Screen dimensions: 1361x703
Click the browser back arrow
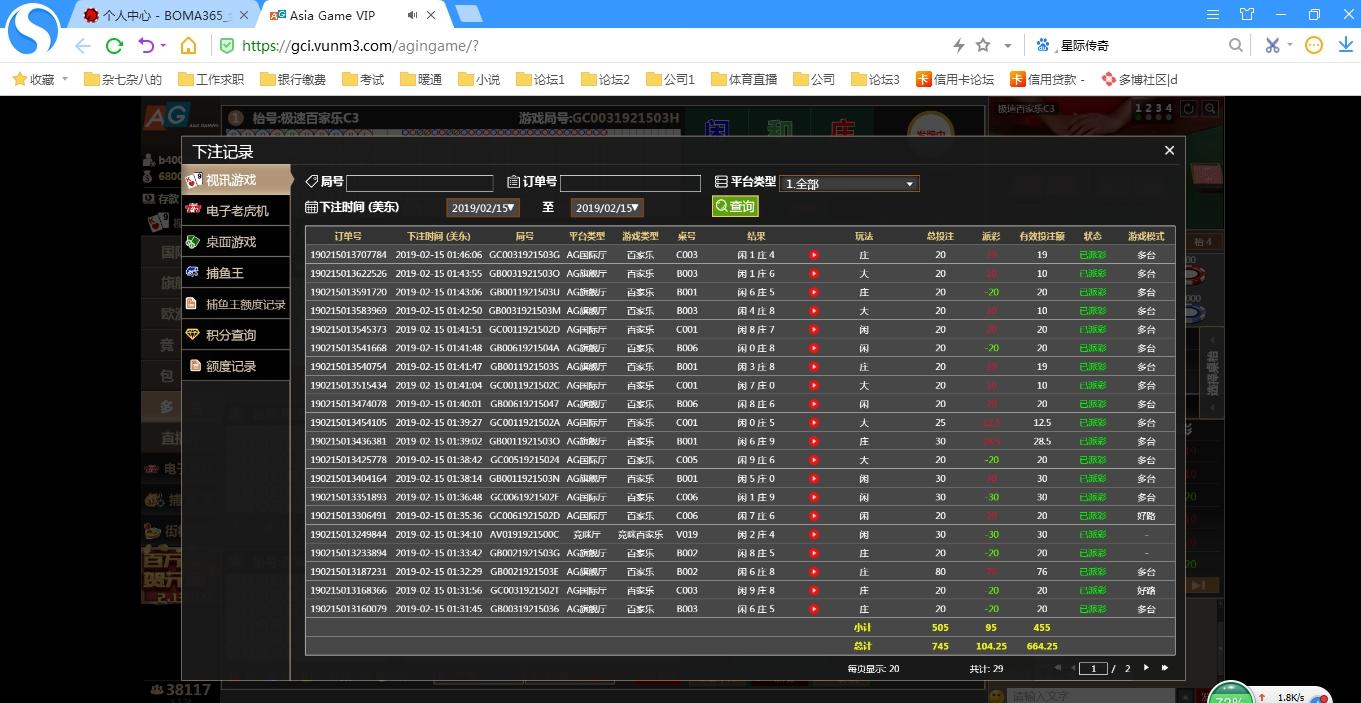click(x=83, y=46)
